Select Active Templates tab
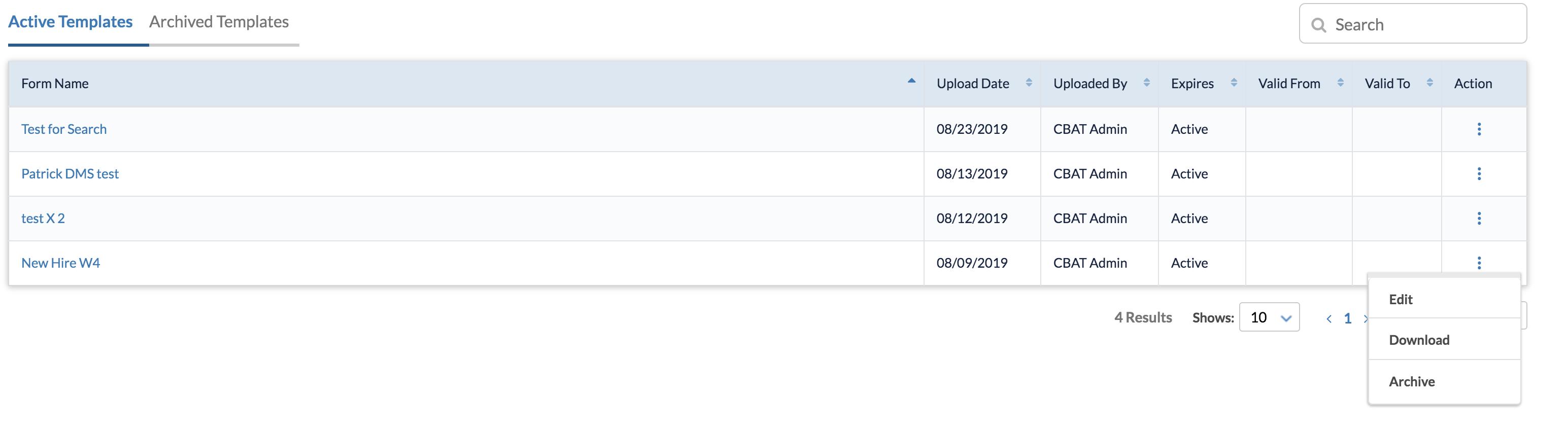 coord(70,22)
